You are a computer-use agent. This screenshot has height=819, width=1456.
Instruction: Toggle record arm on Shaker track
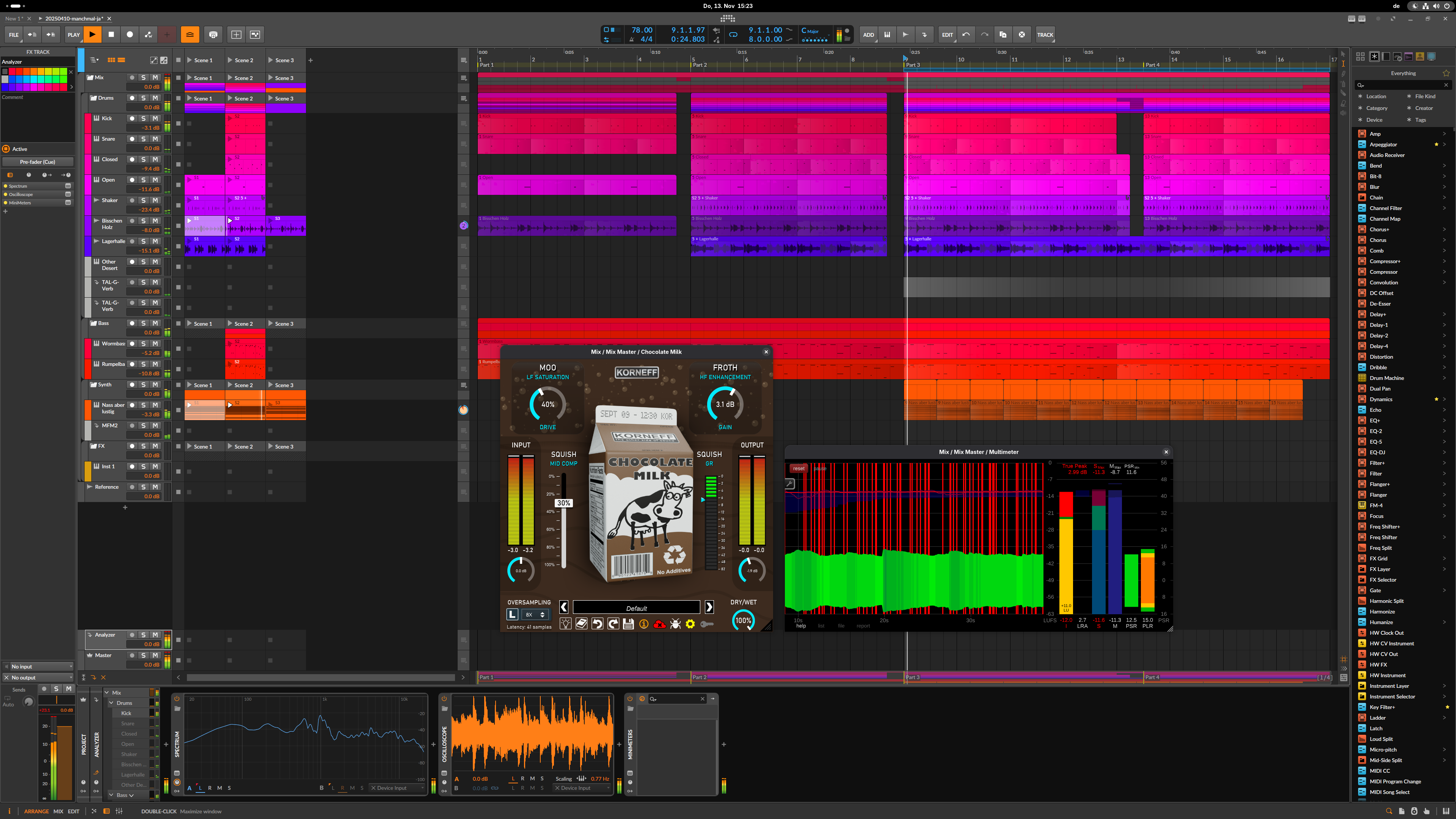[132, 200]
